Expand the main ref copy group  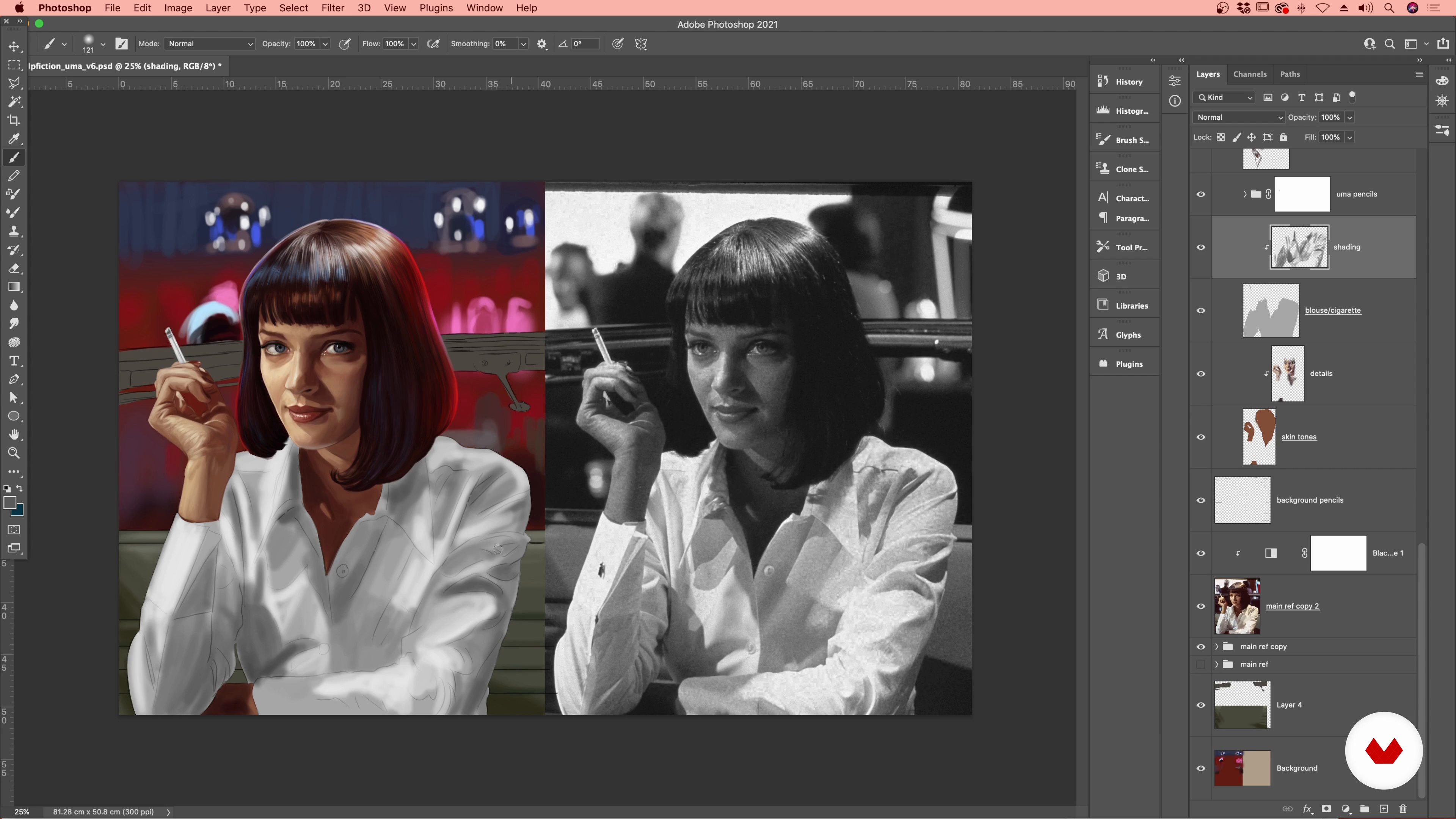point(1216,646)
